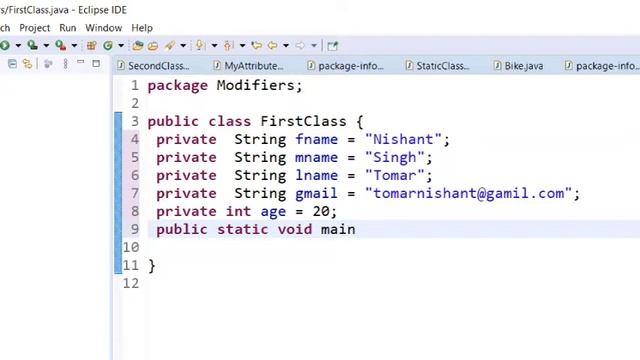Click the Back navigation arrow
The height and width of the screenshot is (360, 640).
pos(272,45)
